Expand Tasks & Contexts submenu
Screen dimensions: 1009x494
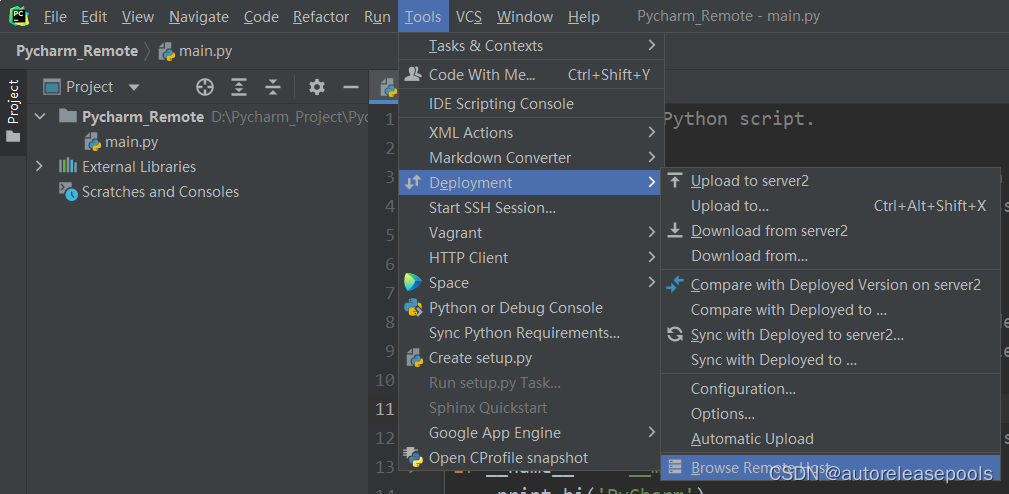point(651,45)
